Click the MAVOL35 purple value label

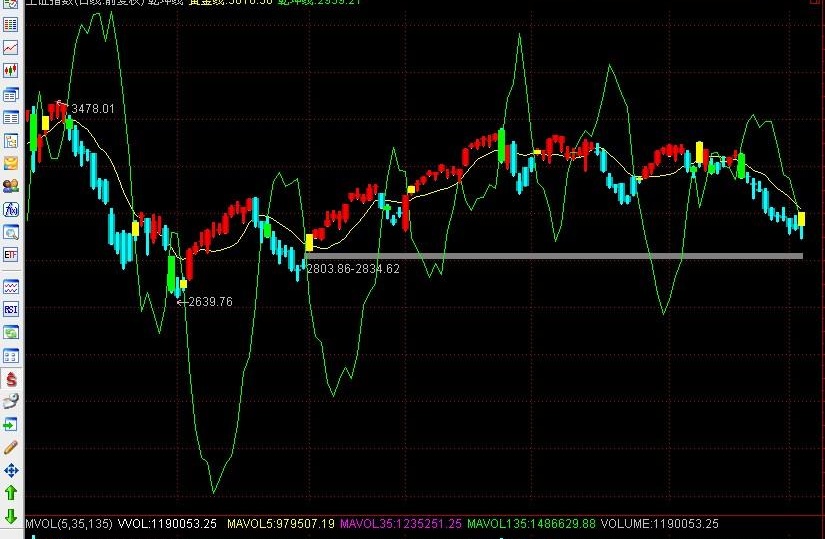[401, 524]
